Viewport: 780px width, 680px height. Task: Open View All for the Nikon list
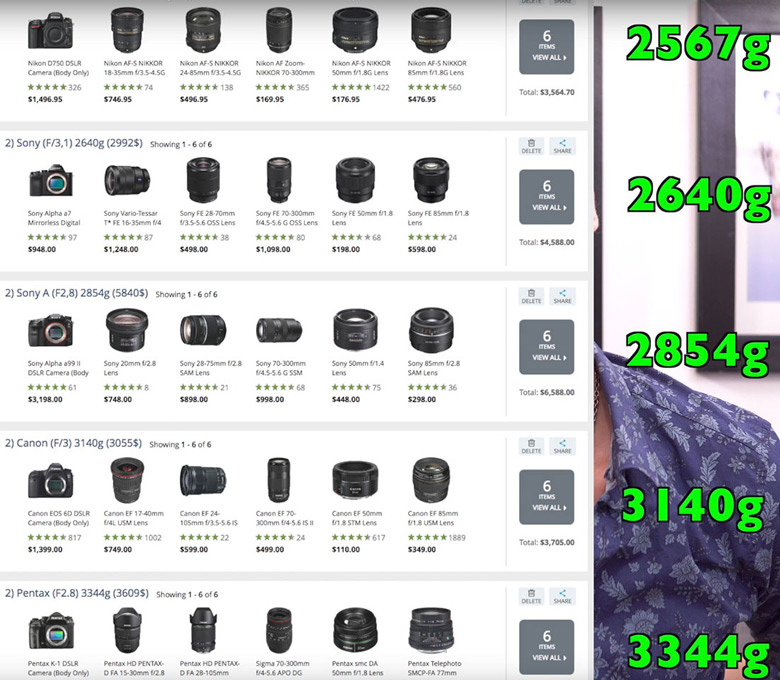(547, 47)
